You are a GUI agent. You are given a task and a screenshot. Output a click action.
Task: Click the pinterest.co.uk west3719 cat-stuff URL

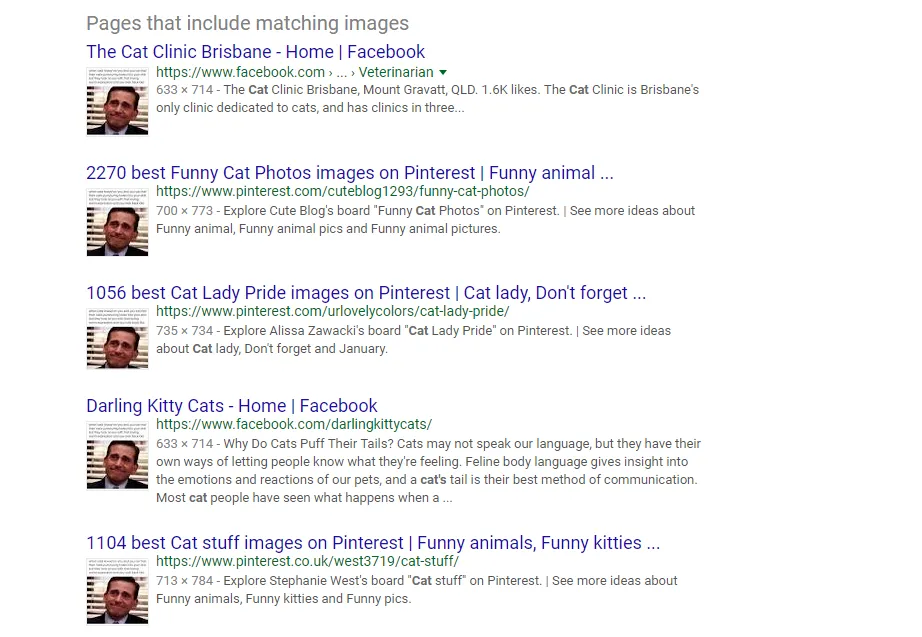pyautogui.click(x=307, y=561)
